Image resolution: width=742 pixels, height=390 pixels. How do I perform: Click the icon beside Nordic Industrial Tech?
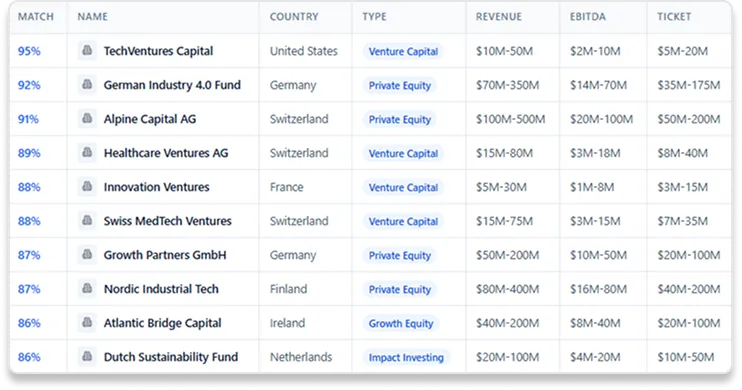pos(87,288)
